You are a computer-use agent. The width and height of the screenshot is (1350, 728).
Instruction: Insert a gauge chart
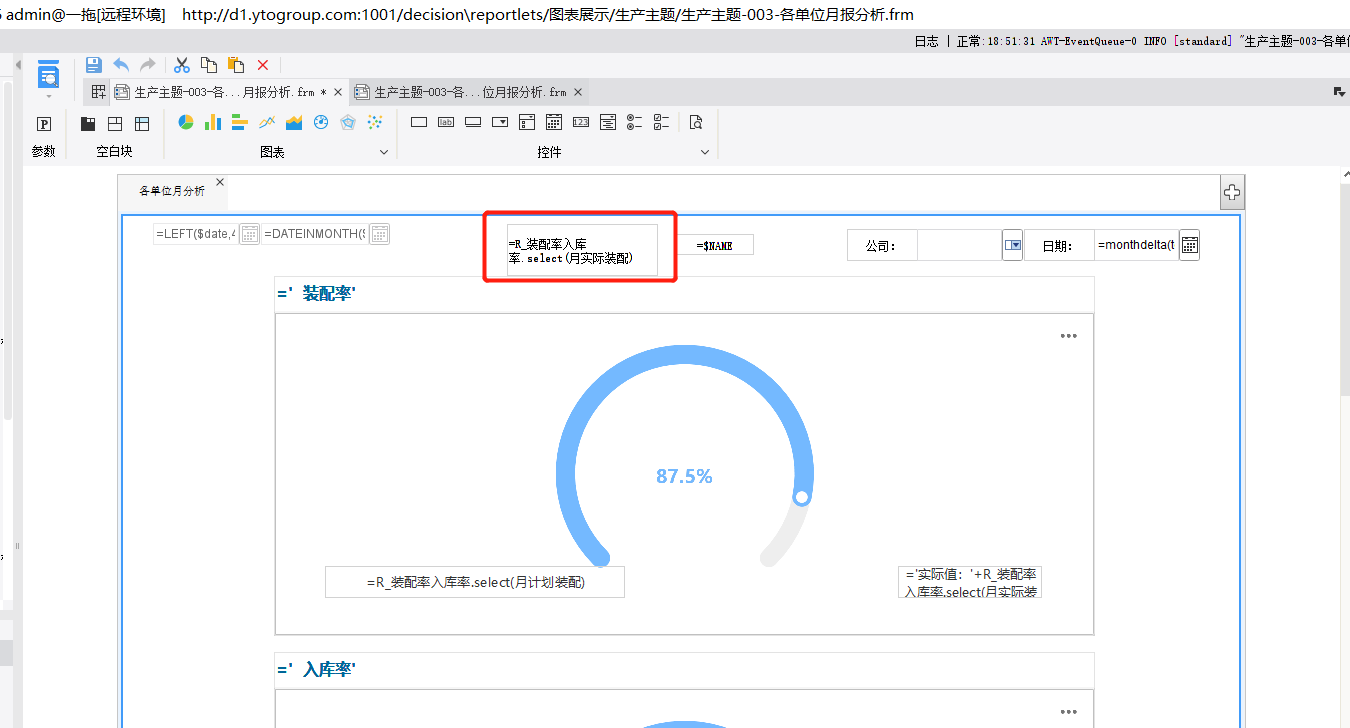(x=321, y=122)
